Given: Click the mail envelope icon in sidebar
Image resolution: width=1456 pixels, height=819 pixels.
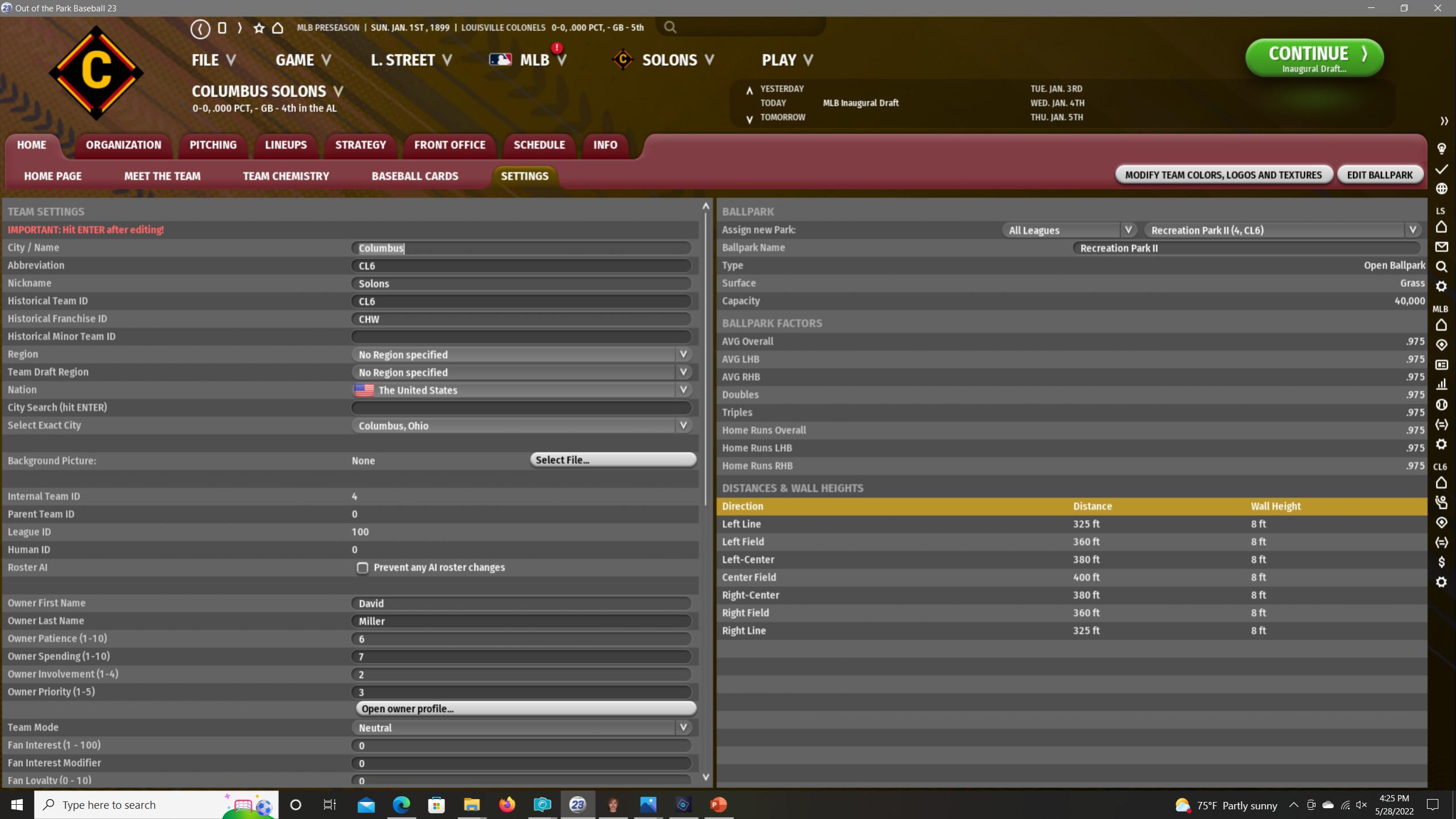Looking at the screenshot, I should [x=1441, y=247].
